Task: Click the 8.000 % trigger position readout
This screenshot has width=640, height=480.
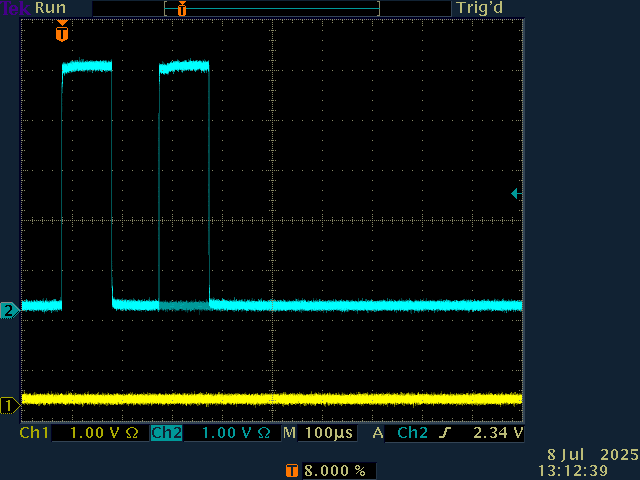Action: [333, 470]
